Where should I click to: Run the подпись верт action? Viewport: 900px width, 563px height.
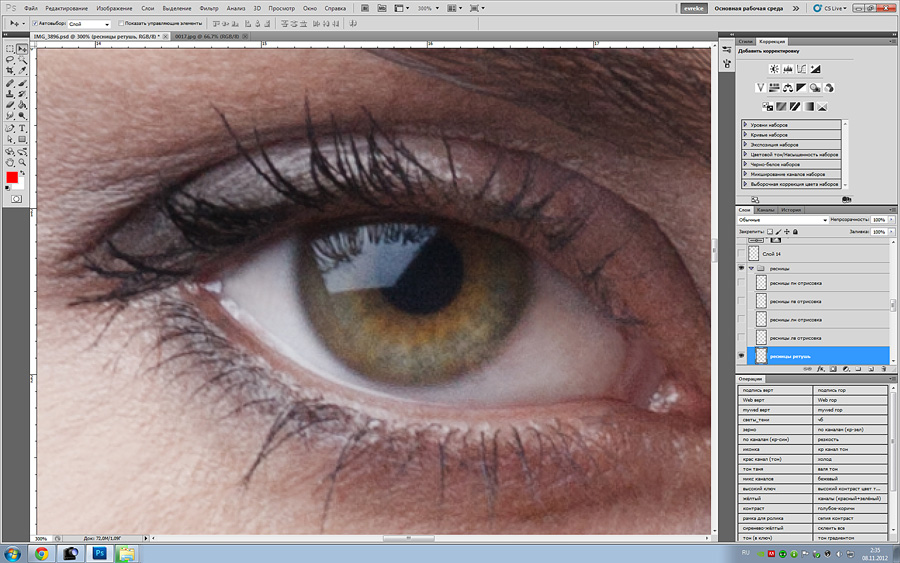click(775, 390)
